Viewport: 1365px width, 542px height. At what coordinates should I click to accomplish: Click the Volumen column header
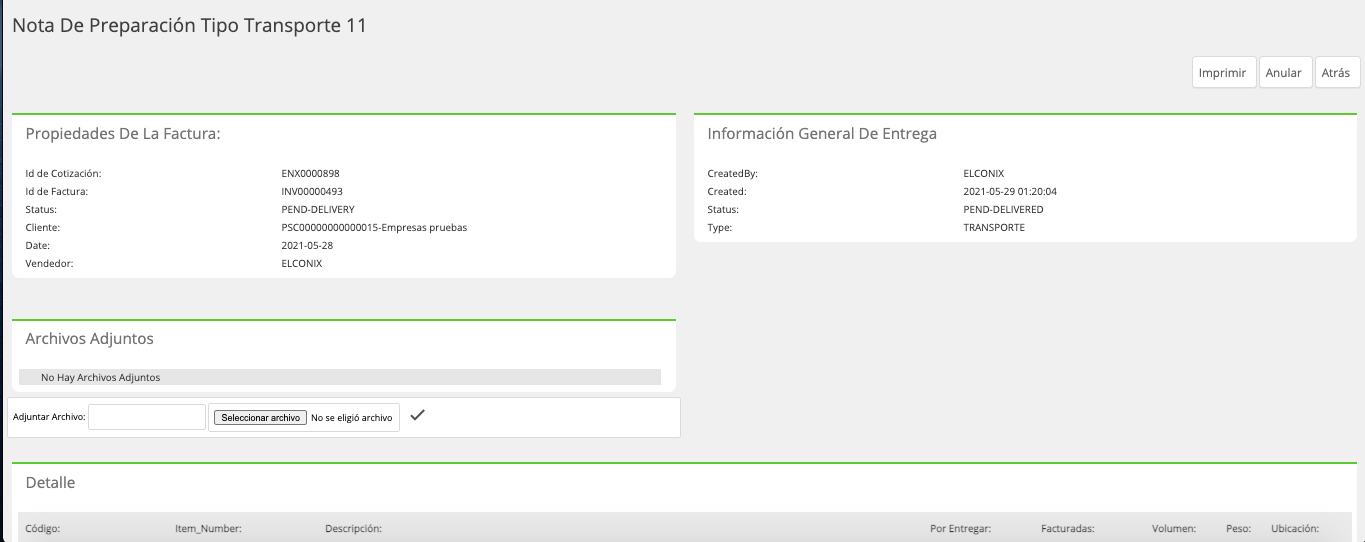point(1174,529)
